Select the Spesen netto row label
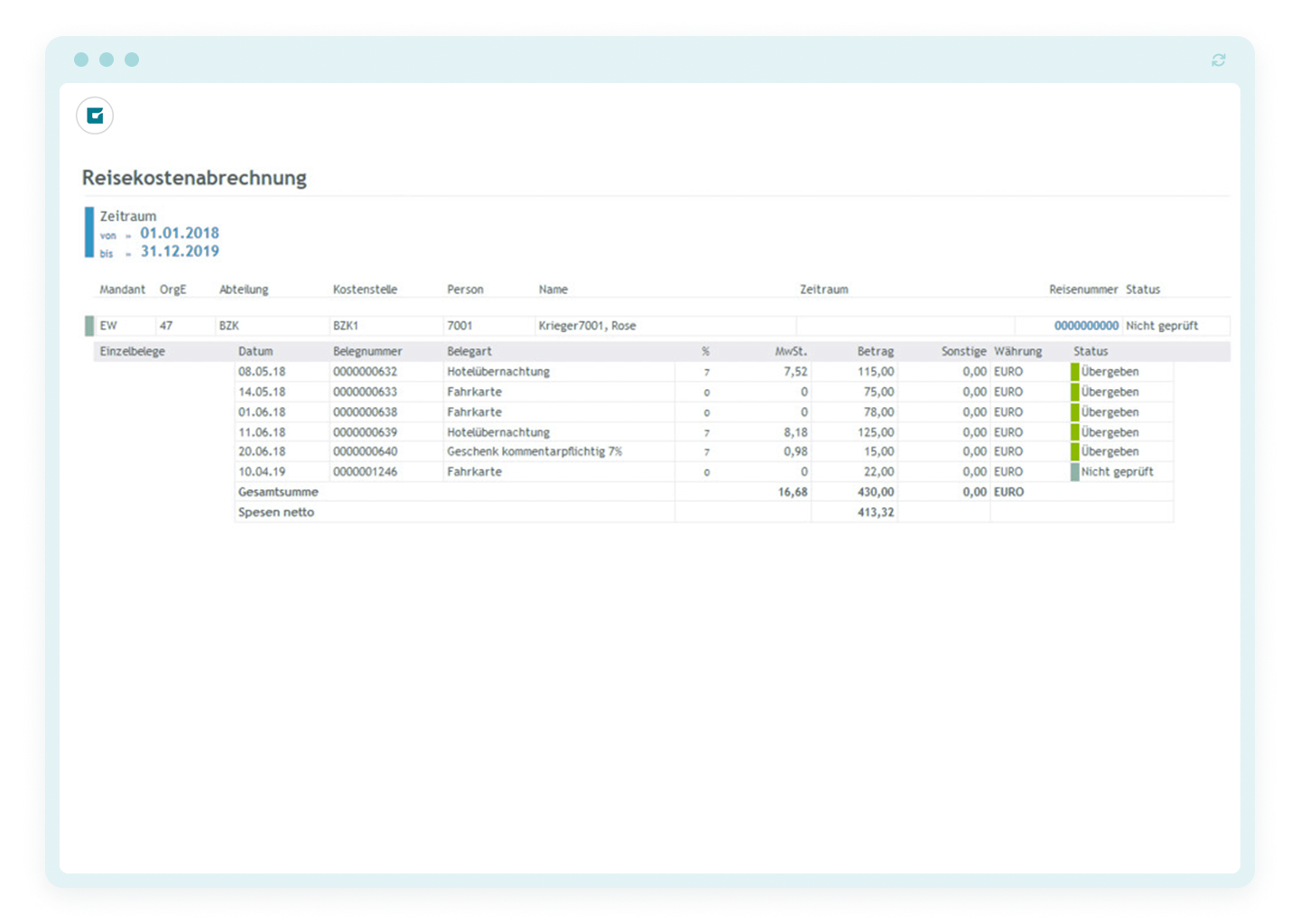 (276, 512)
